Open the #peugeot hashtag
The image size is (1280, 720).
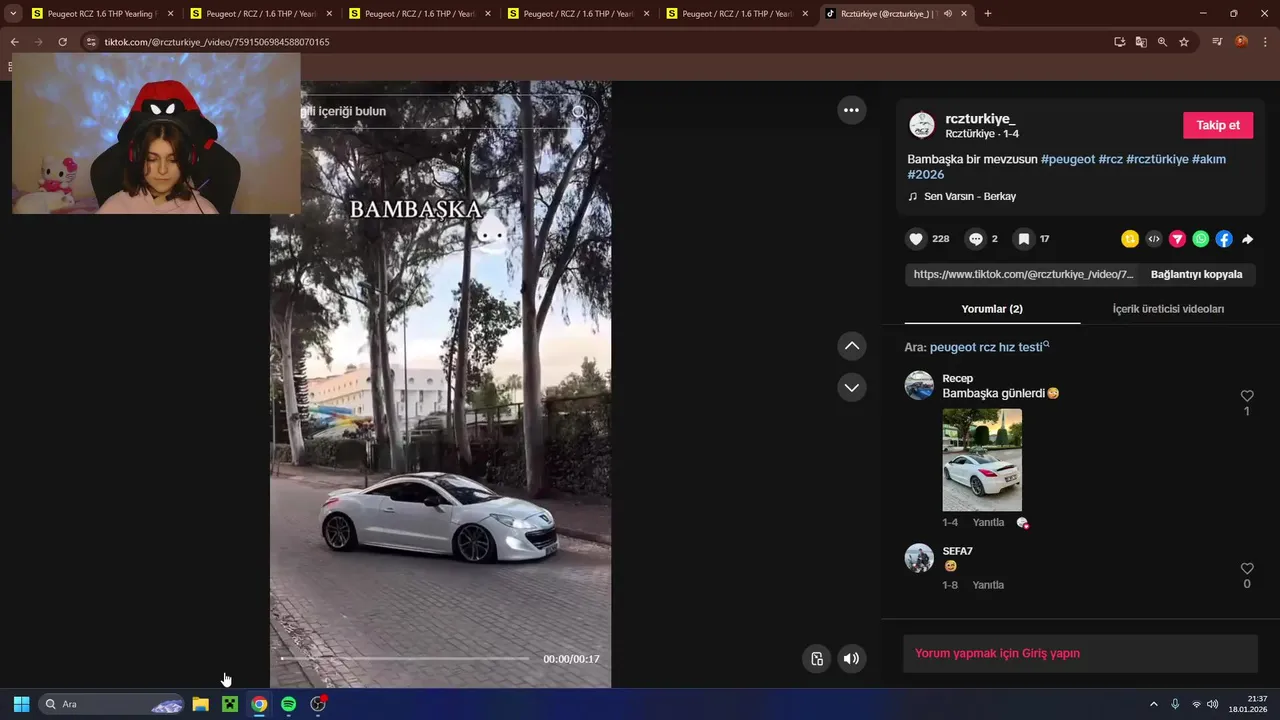[x=1068, y=159]
